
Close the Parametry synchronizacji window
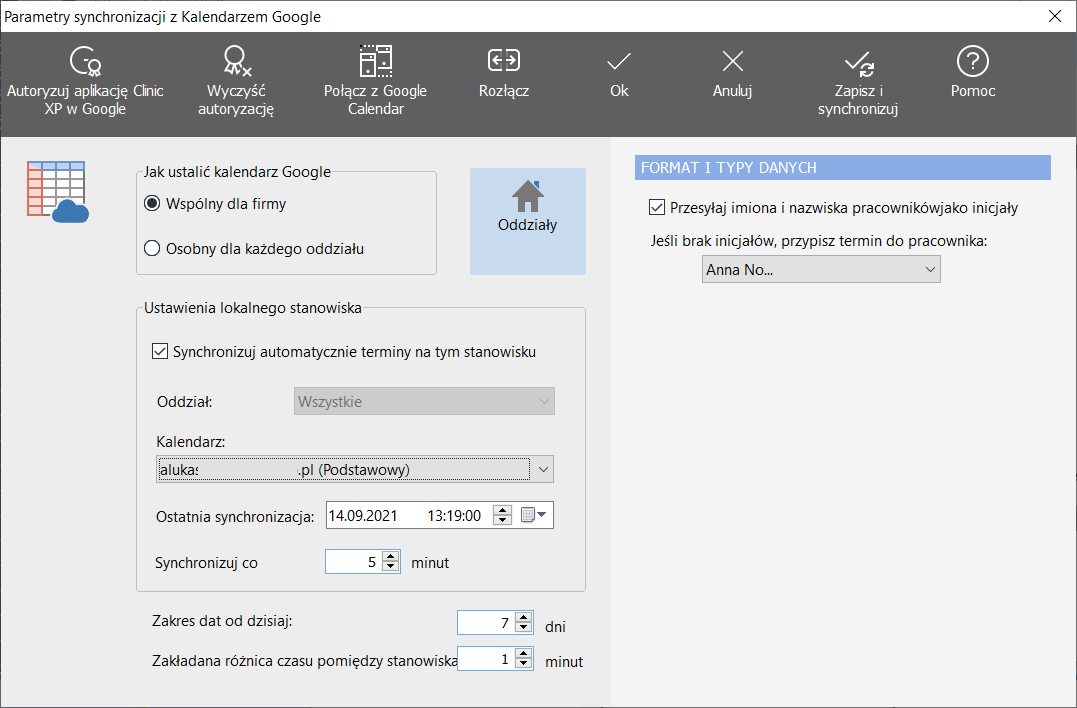tap(1055, 16)
